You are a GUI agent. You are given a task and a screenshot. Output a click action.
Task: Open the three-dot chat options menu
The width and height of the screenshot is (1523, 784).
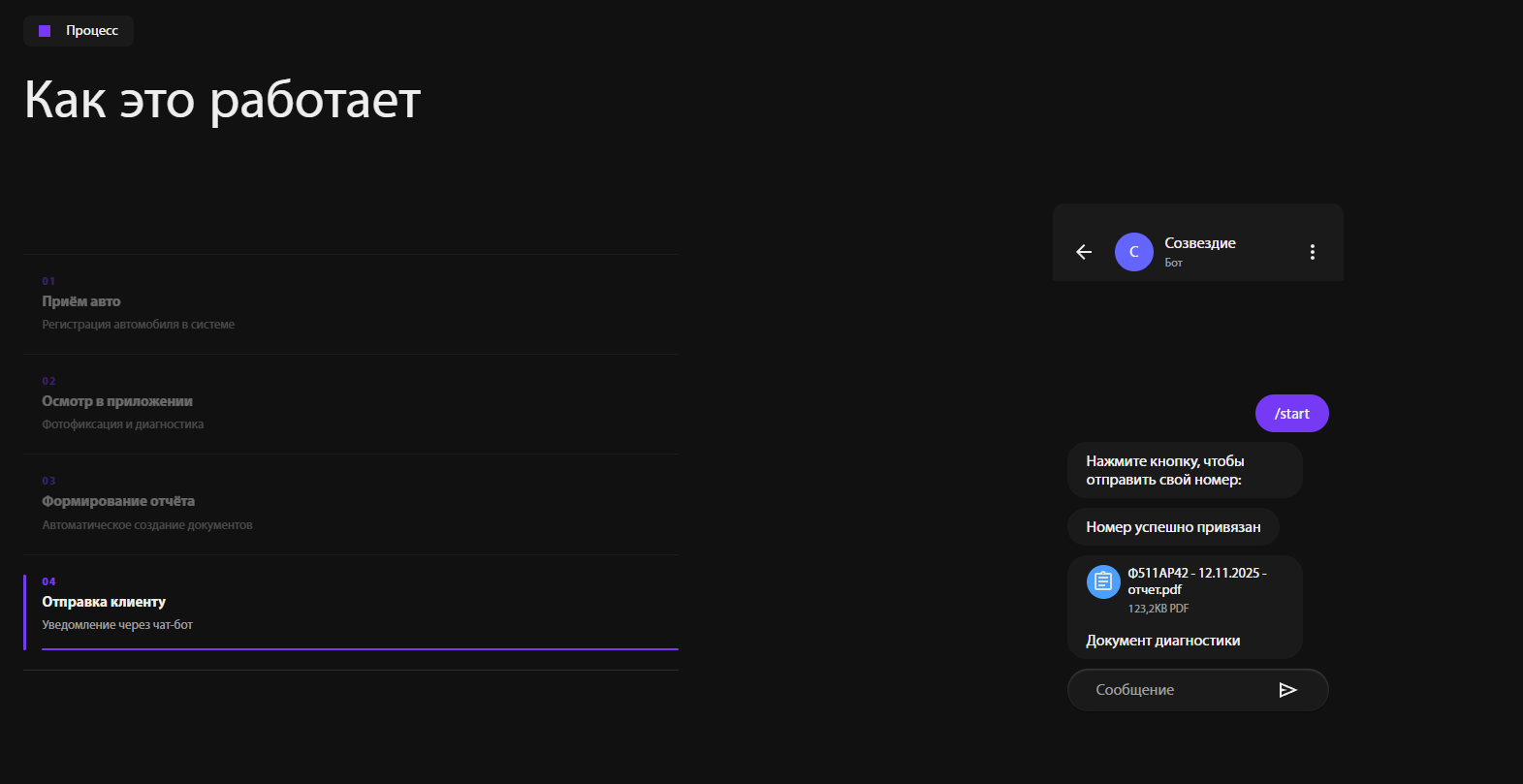tap(1313, 252)
